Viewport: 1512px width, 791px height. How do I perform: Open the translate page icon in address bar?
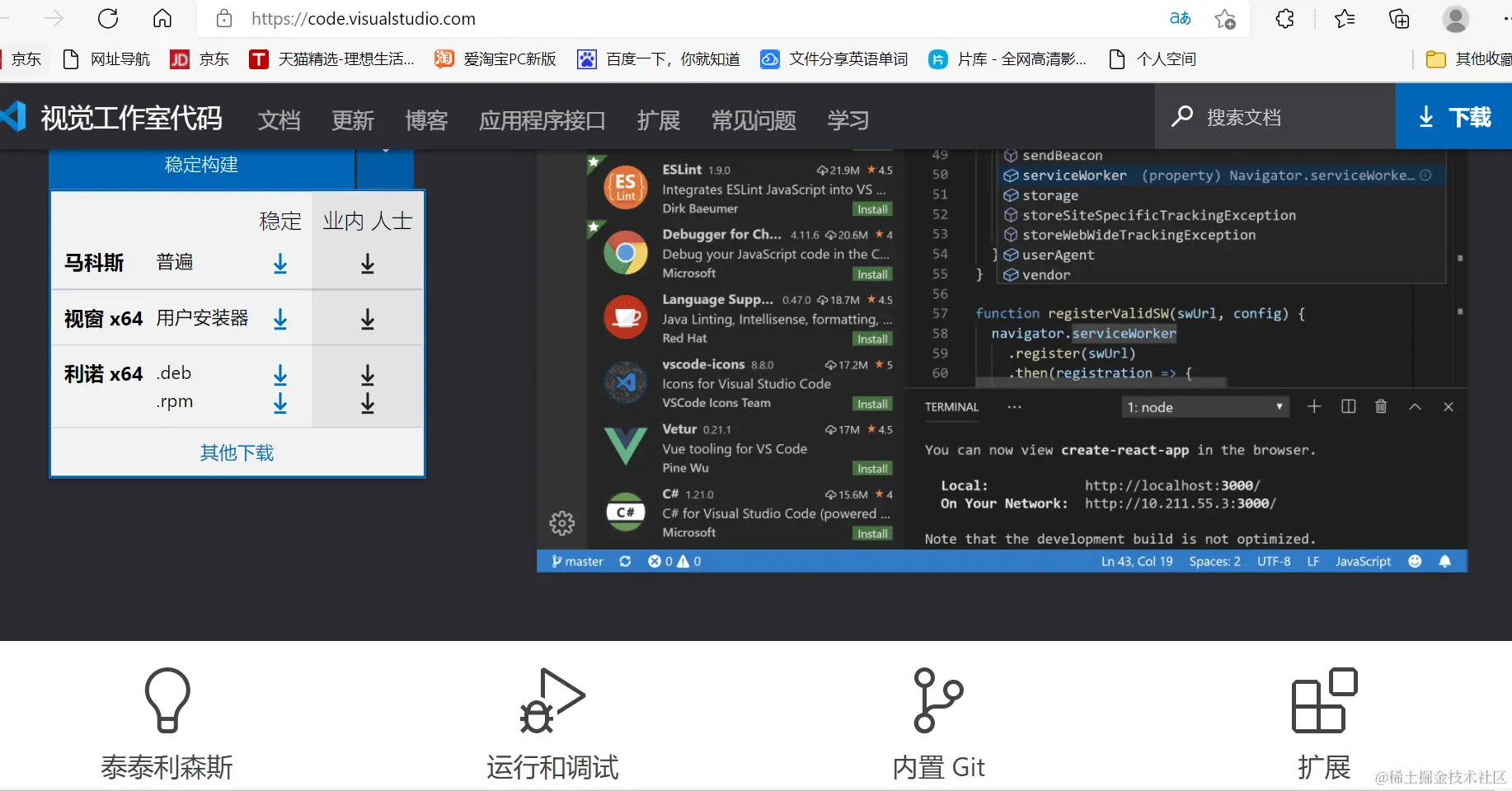pos(1180,18)
